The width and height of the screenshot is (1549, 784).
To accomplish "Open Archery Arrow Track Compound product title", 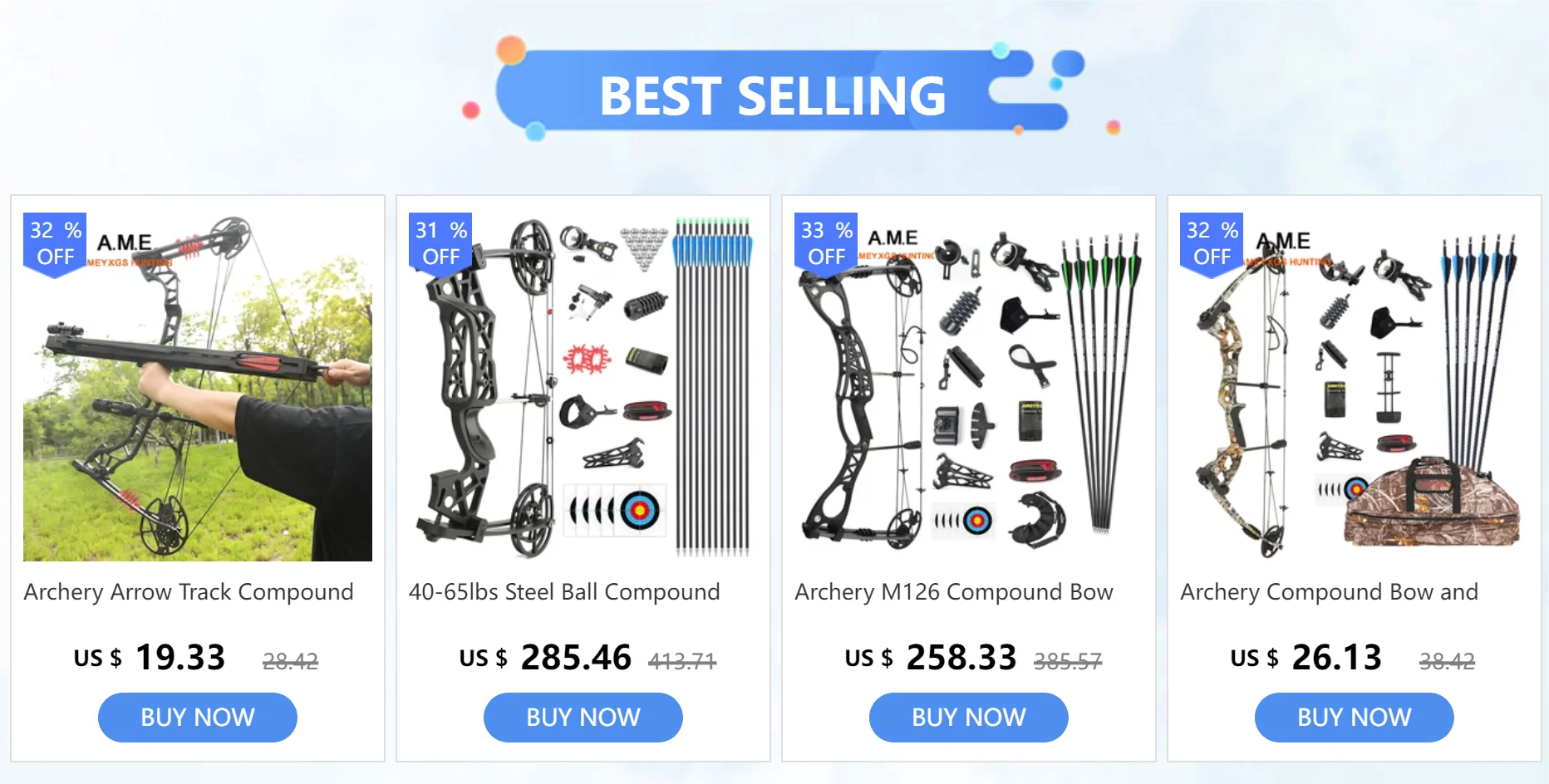I will pyautogui.click(x=189, y=592).
